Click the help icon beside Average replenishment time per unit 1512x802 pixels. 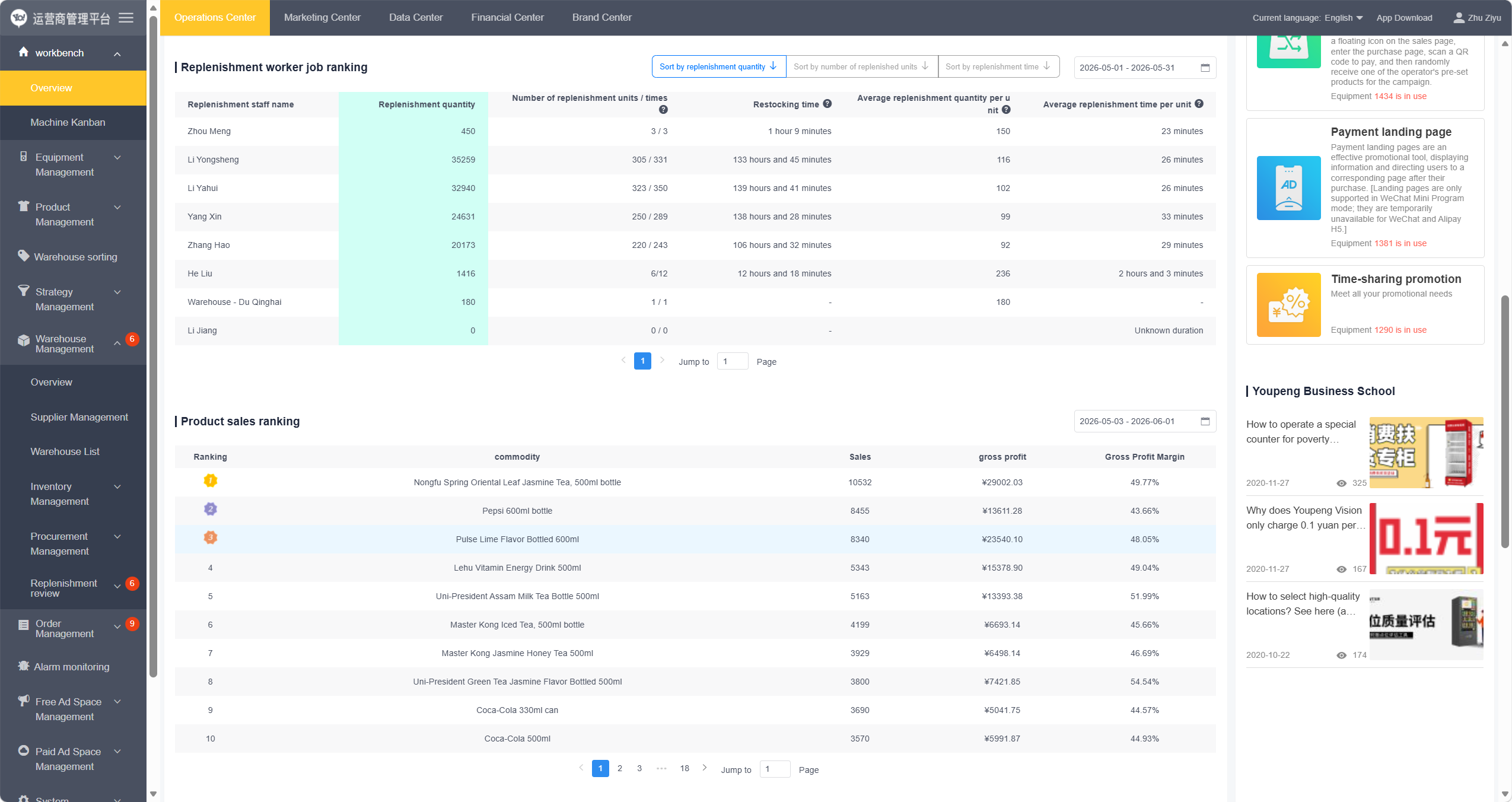pyautogui.click(x=1199, y=104)
